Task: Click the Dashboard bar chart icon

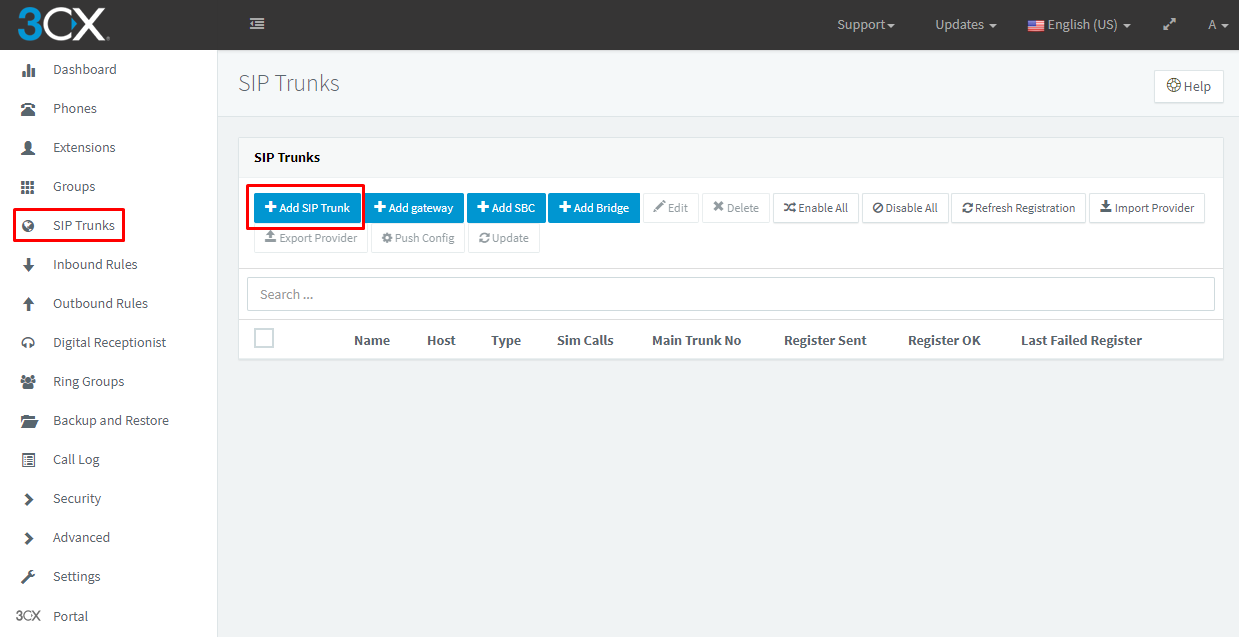Action: click(x=29, y=70)
